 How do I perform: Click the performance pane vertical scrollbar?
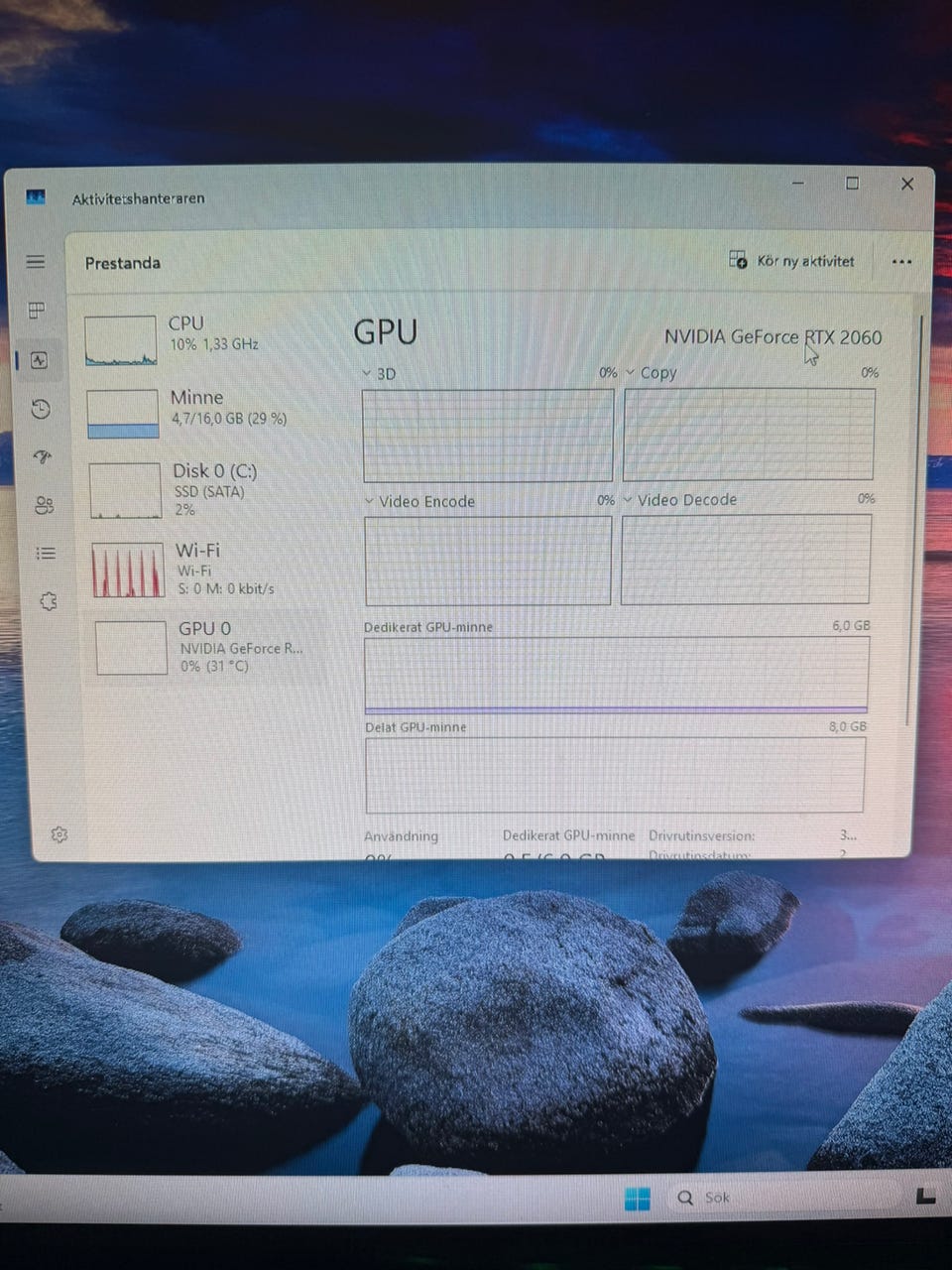click(x=915, y=521)
